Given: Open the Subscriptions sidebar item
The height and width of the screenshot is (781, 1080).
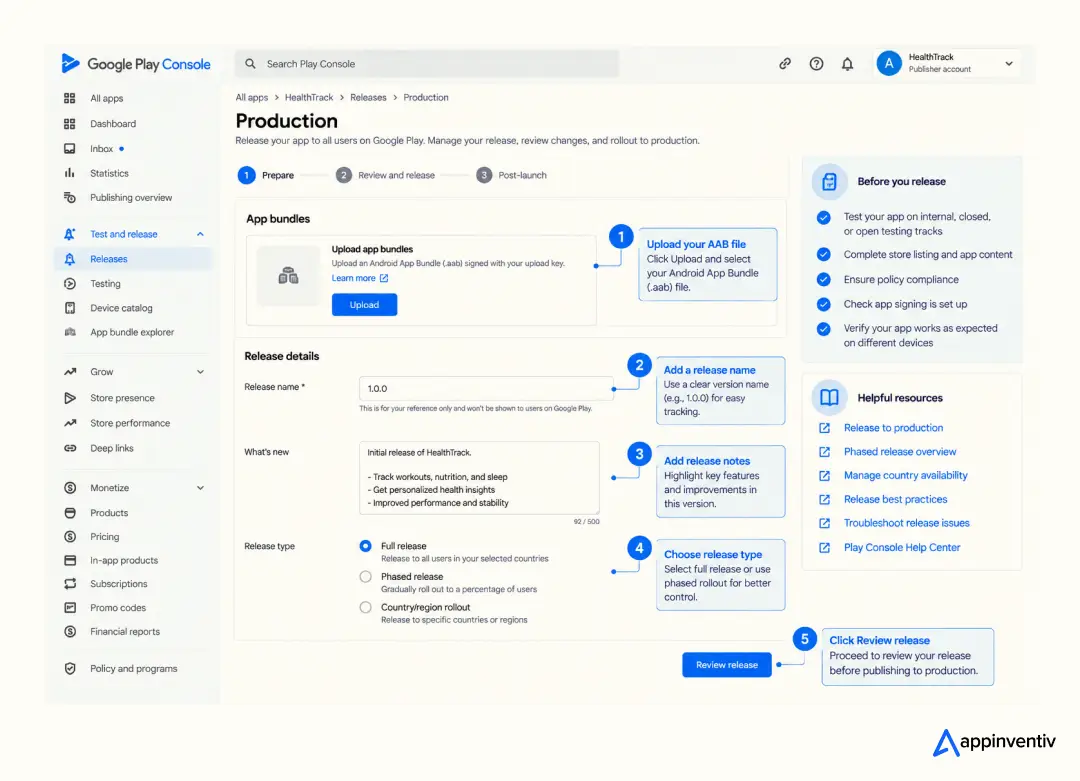Looking at the screenshot, I should (x=118, y=584).
